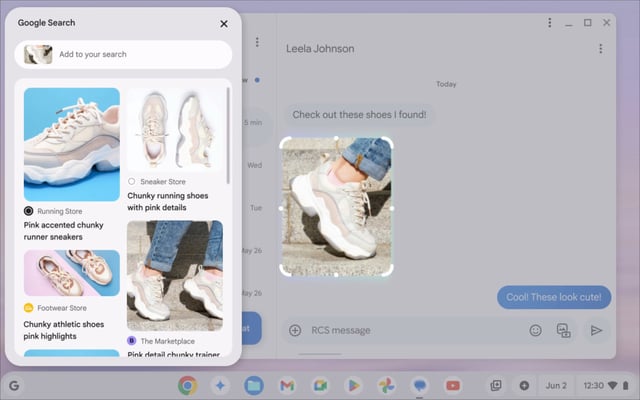640x400 pixels.
Task: Open Messages app on the shelf
Action: coord(420,385)
